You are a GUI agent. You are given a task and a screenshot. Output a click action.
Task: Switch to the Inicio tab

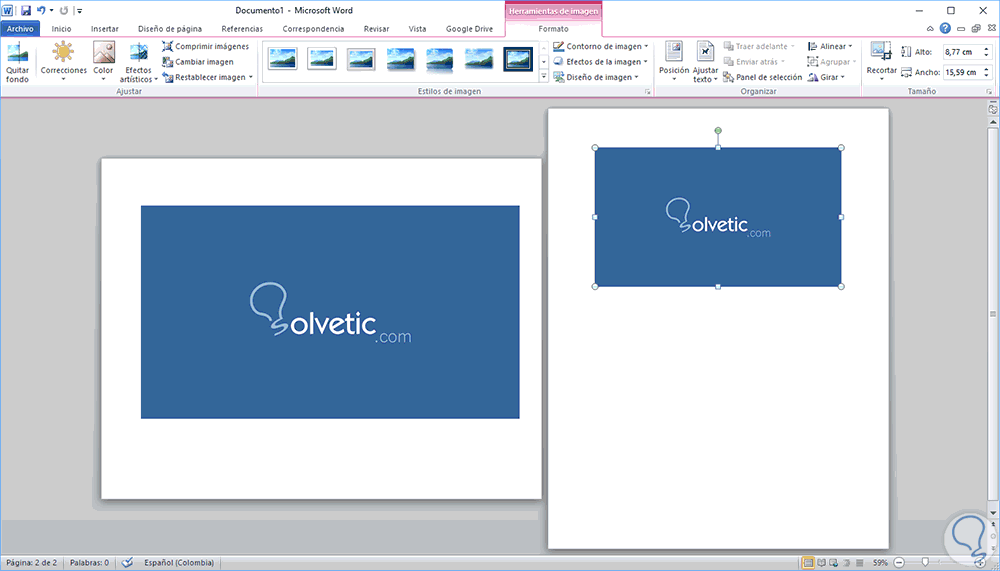coord(61,29)
